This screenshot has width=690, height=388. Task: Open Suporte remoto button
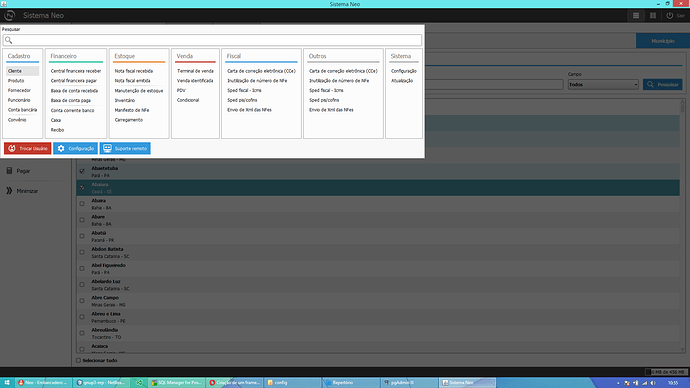125,148
